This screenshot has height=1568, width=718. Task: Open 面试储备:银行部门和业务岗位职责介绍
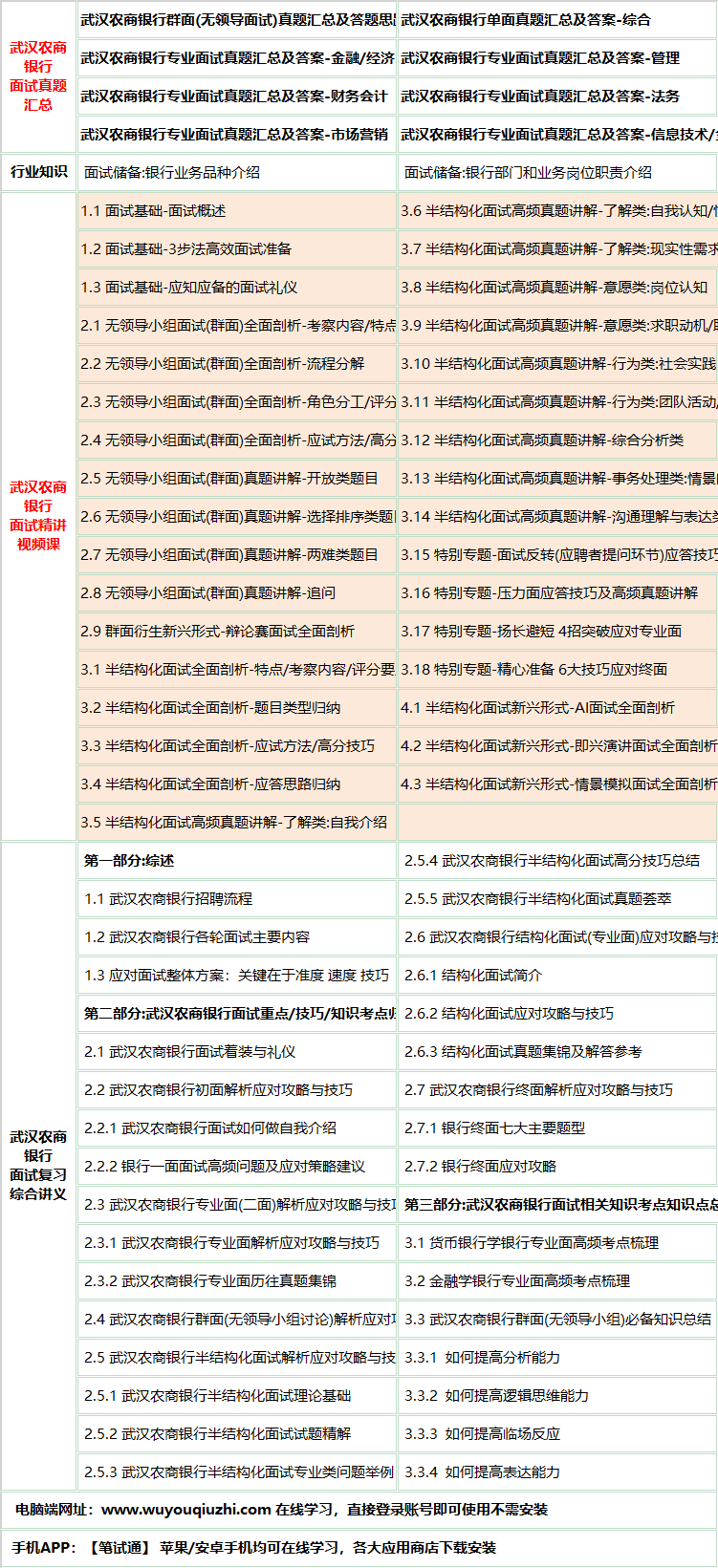528,173
